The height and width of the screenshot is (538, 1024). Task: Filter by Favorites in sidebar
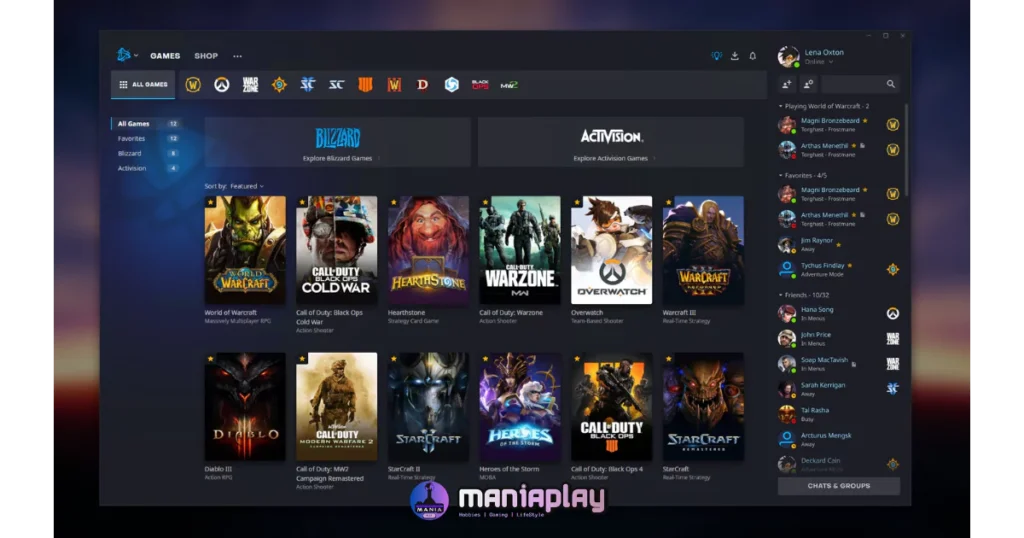coord(147,138)
